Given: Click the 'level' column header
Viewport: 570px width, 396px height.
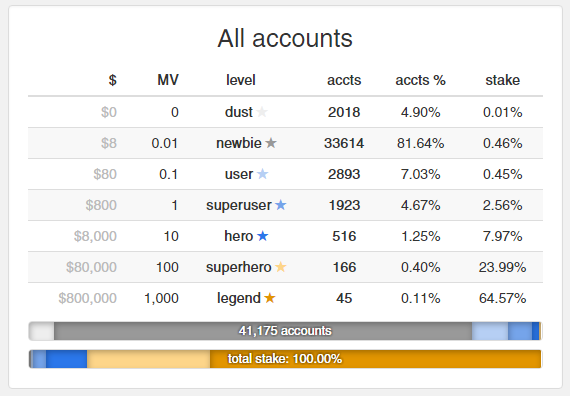Looking at the screenshot, I should point(241,80).
